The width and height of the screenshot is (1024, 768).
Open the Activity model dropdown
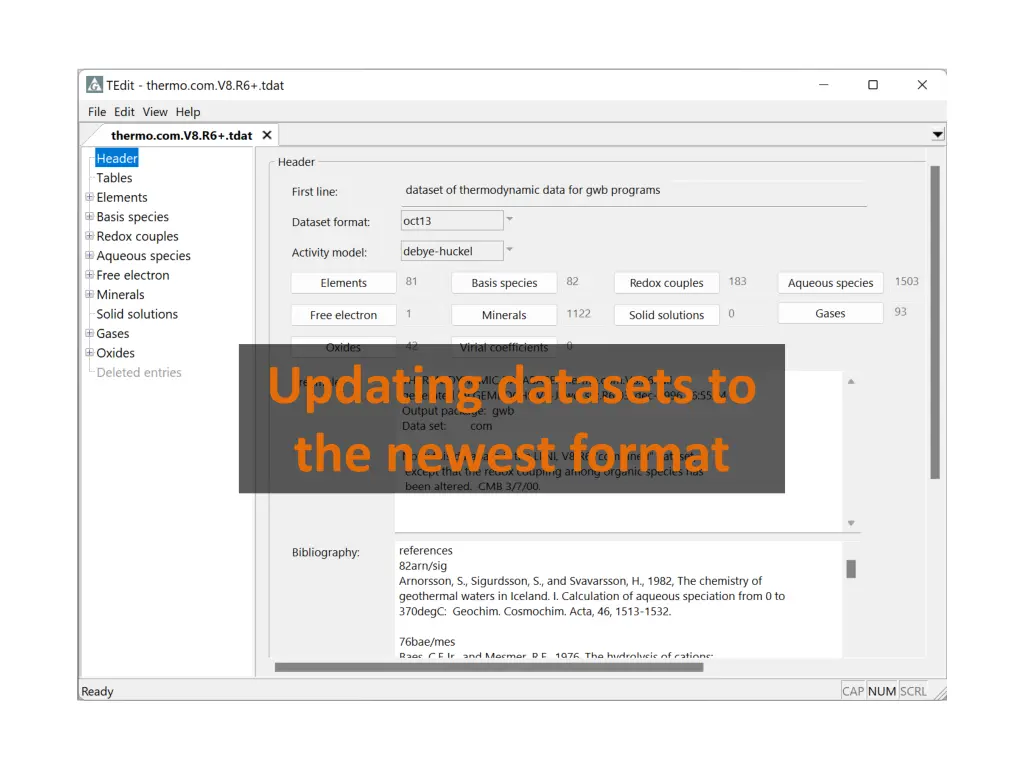click(509, 250)
